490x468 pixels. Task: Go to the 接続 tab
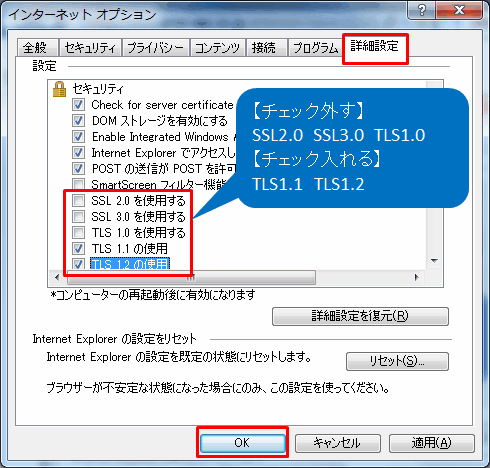click(x=266, y=48)
